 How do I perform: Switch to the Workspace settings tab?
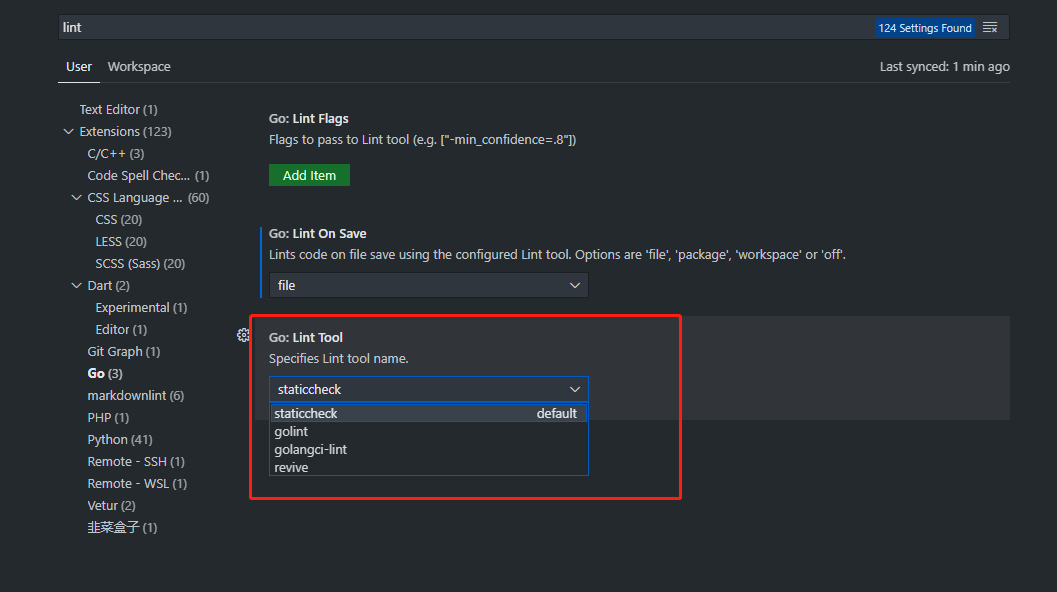pyautogui.click(x=139, y=67)
